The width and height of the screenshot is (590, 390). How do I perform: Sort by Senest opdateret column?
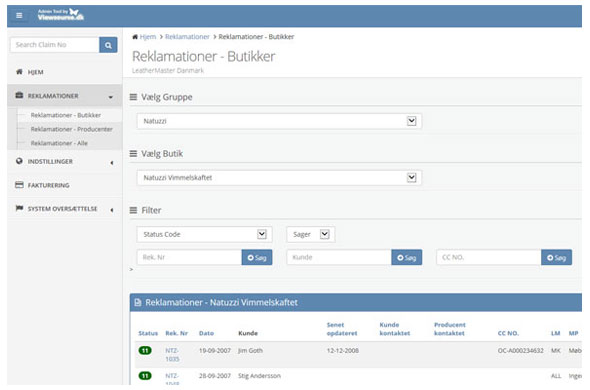(x=342, y=329)
